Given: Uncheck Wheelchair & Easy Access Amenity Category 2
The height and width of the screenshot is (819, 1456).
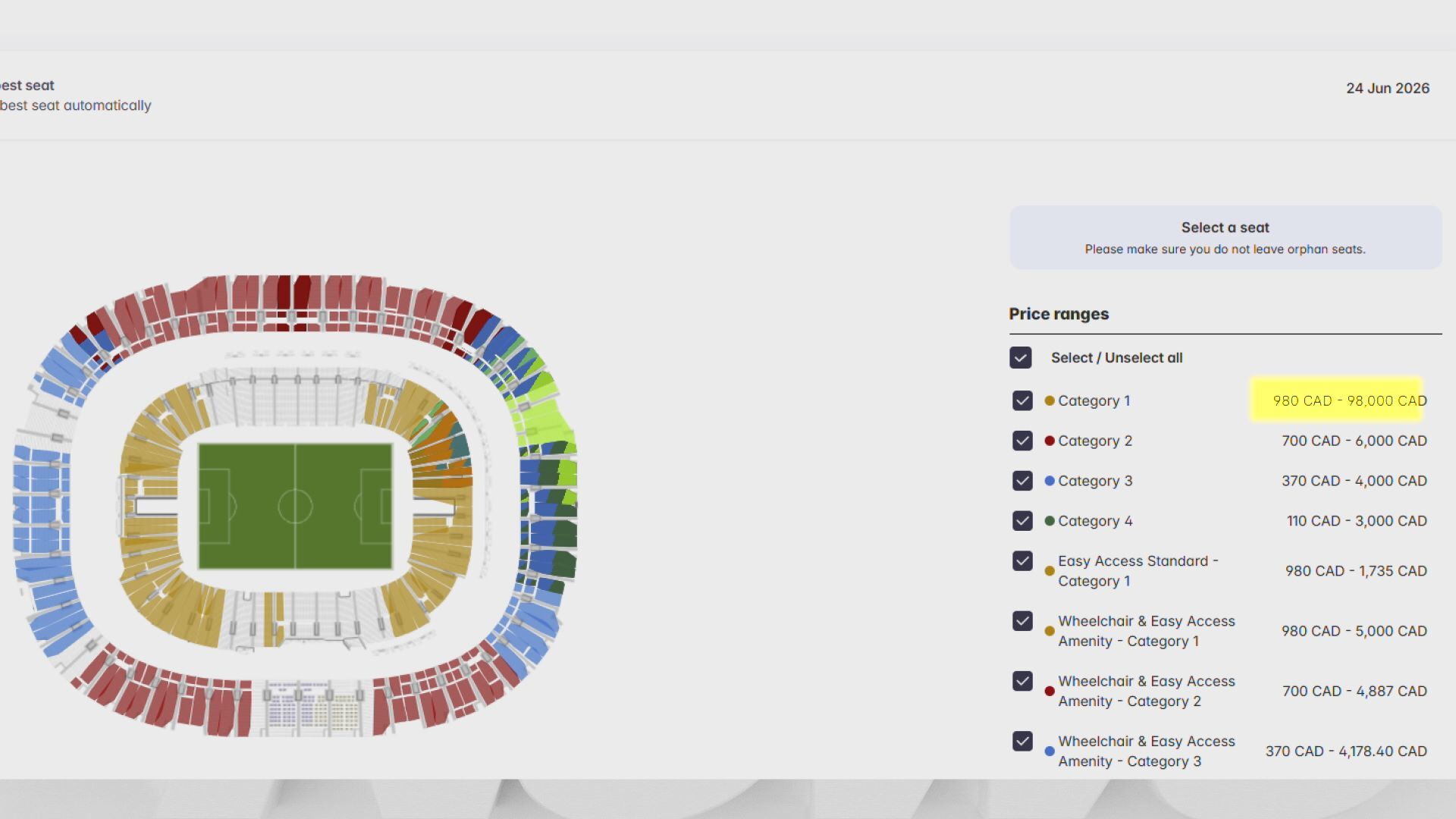Looking at the screenshot, I should tap(1022, 681).
